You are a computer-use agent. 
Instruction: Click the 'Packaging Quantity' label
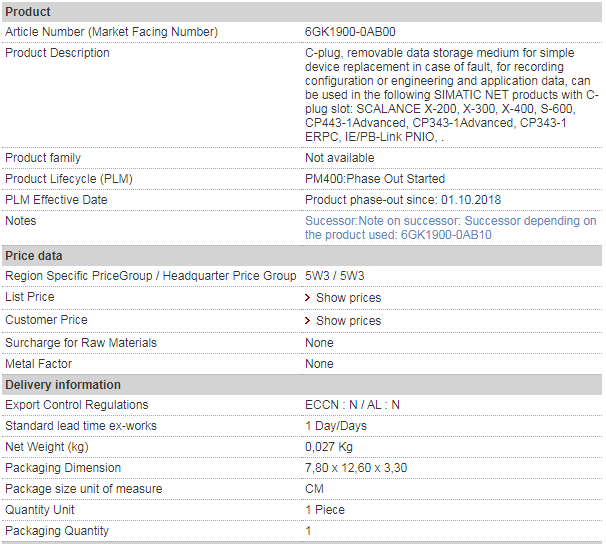pos(57,530)
